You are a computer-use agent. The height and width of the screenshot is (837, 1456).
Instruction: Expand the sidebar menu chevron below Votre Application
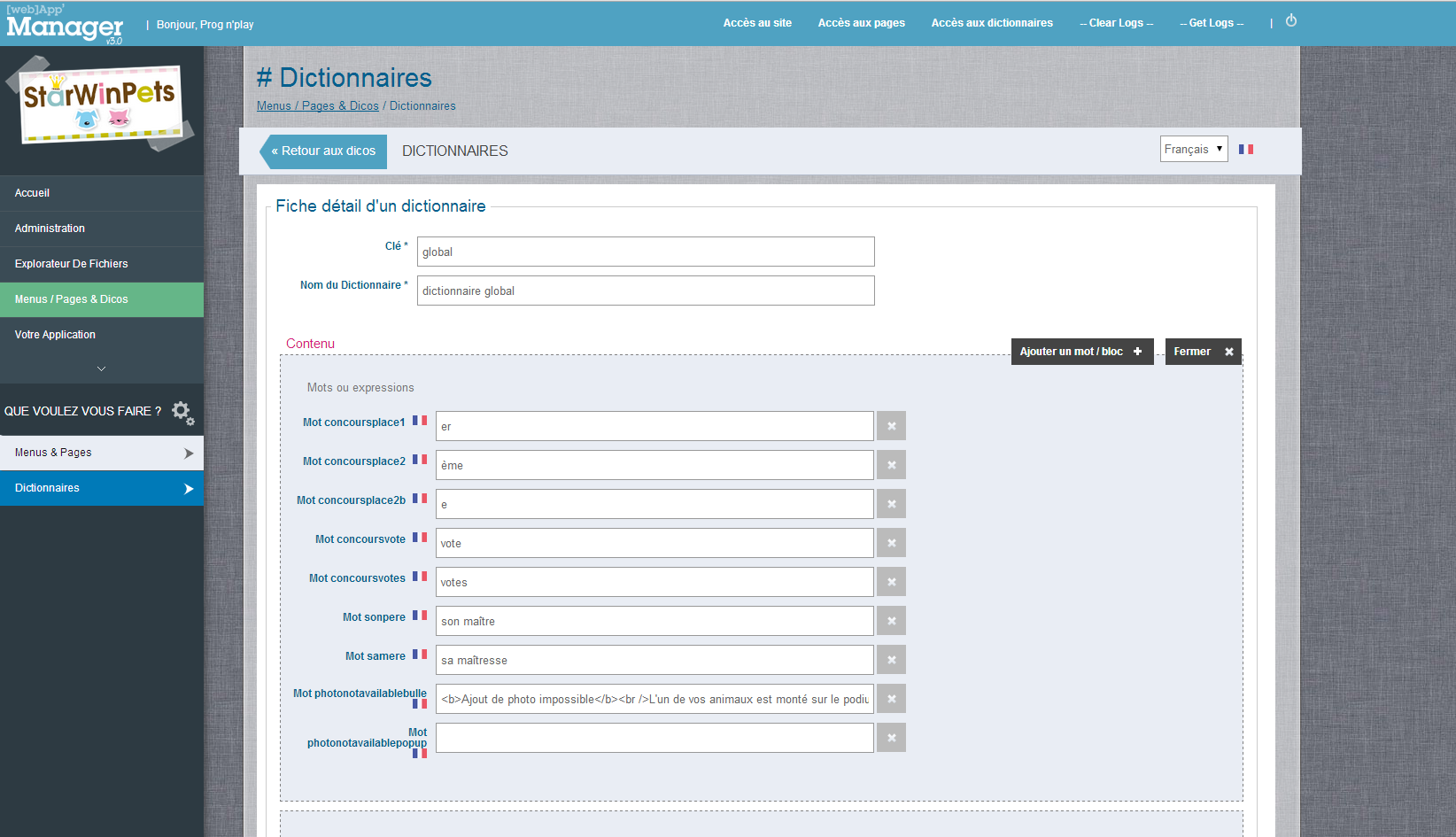pos(101,368)
